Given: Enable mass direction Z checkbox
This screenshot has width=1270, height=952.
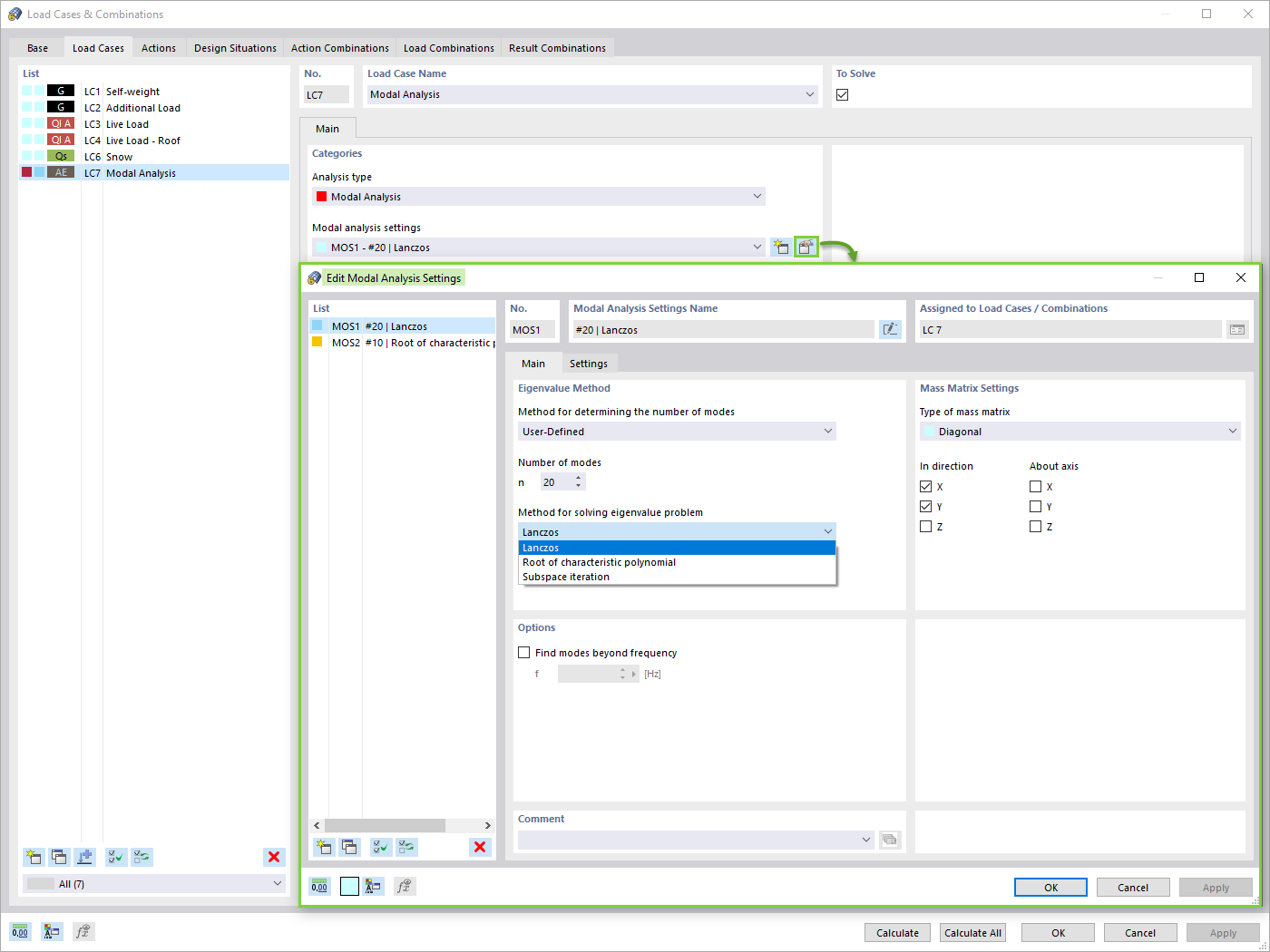Looking at the screenshot, I should pos(926,526).
